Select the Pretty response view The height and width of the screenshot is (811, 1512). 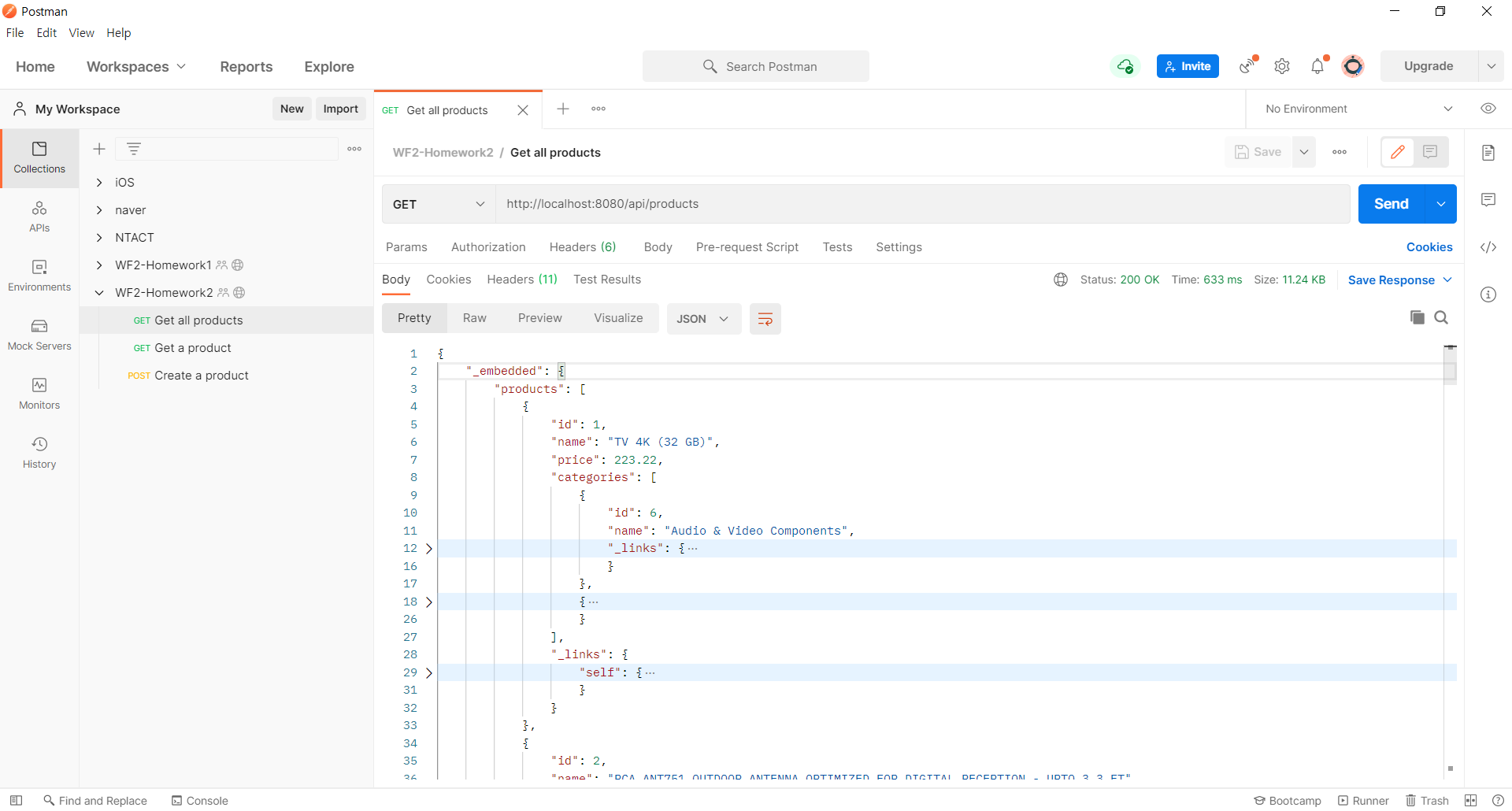point(414,318)
